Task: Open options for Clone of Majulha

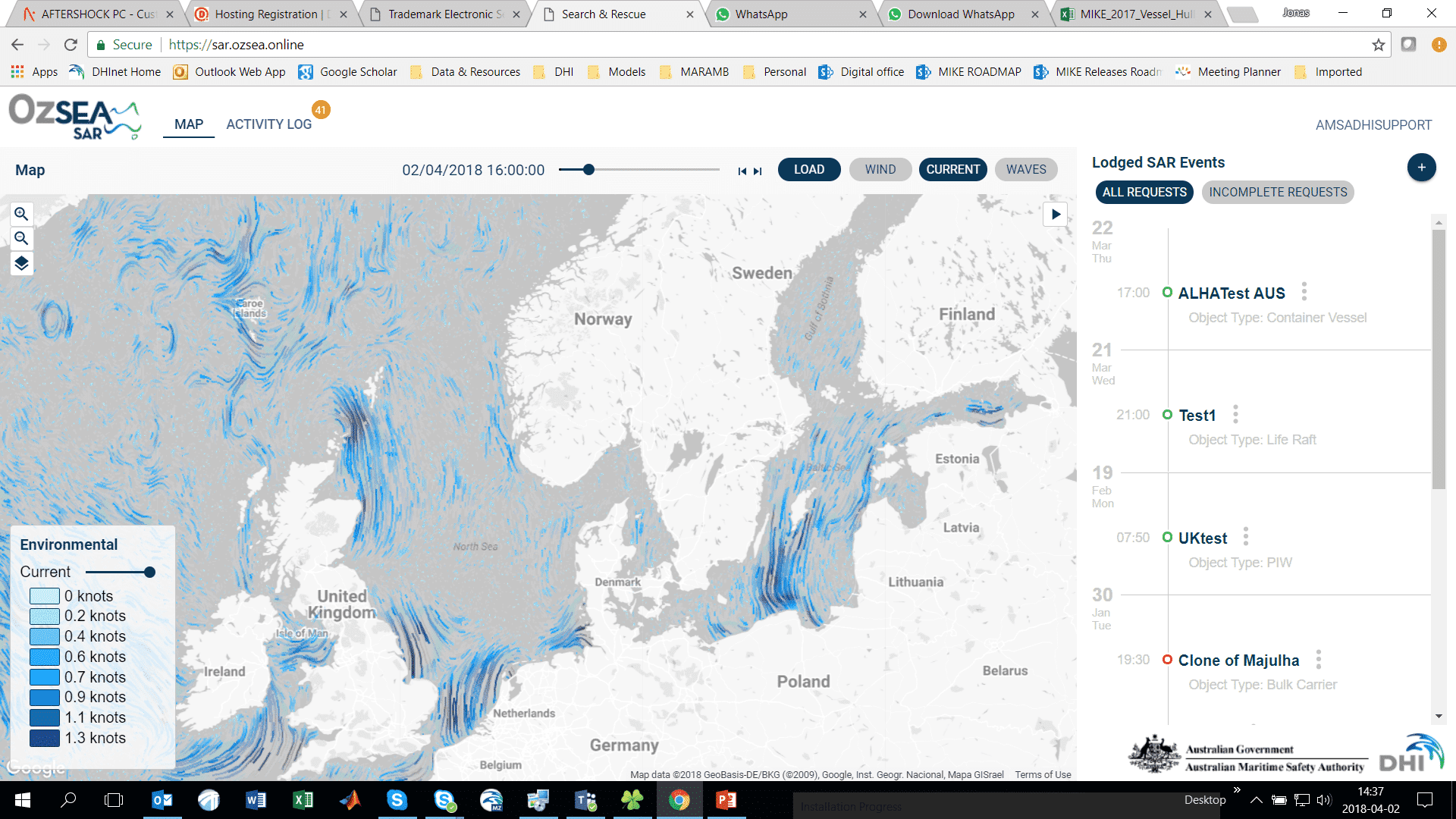Action: click(1318, 660)
